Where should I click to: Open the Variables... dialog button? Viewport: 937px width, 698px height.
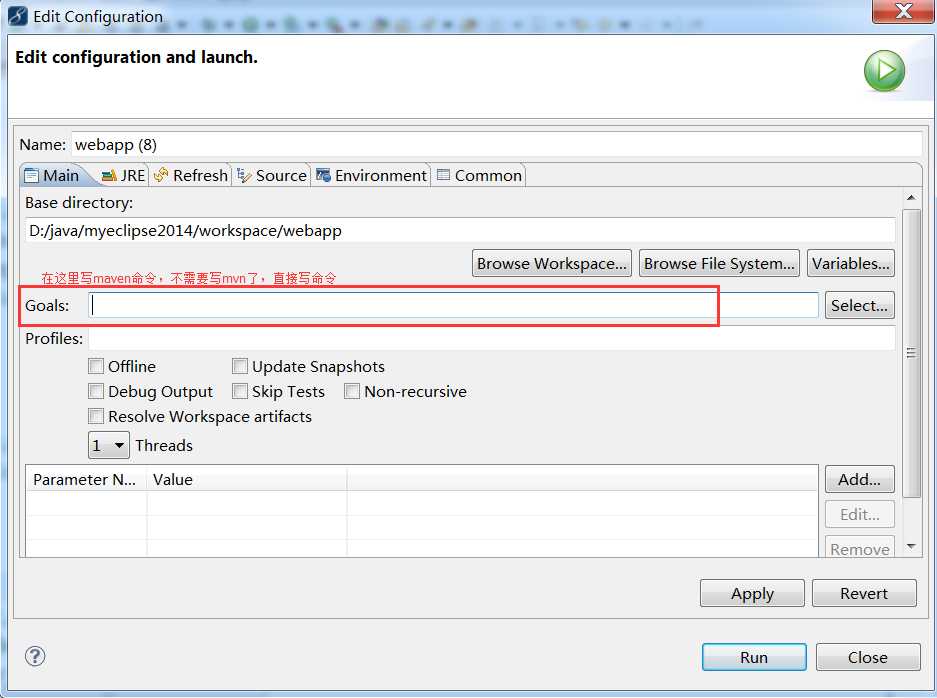pyautogui.click(x=850, y=264)
